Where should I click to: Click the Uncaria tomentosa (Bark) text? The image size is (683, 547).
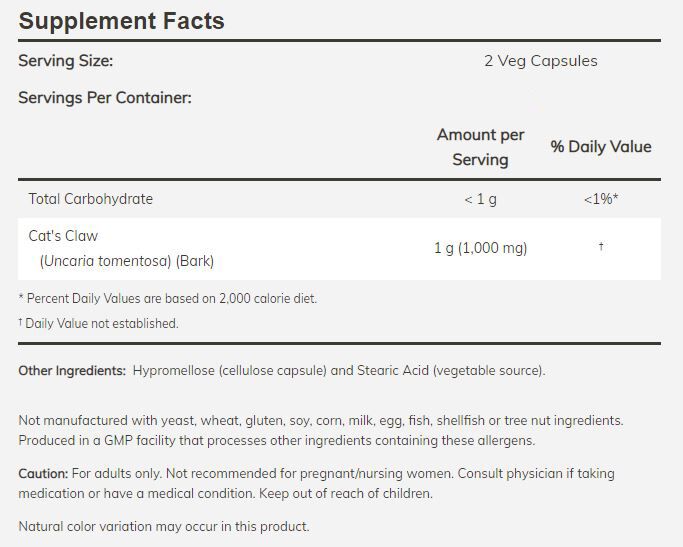point(127,261)
